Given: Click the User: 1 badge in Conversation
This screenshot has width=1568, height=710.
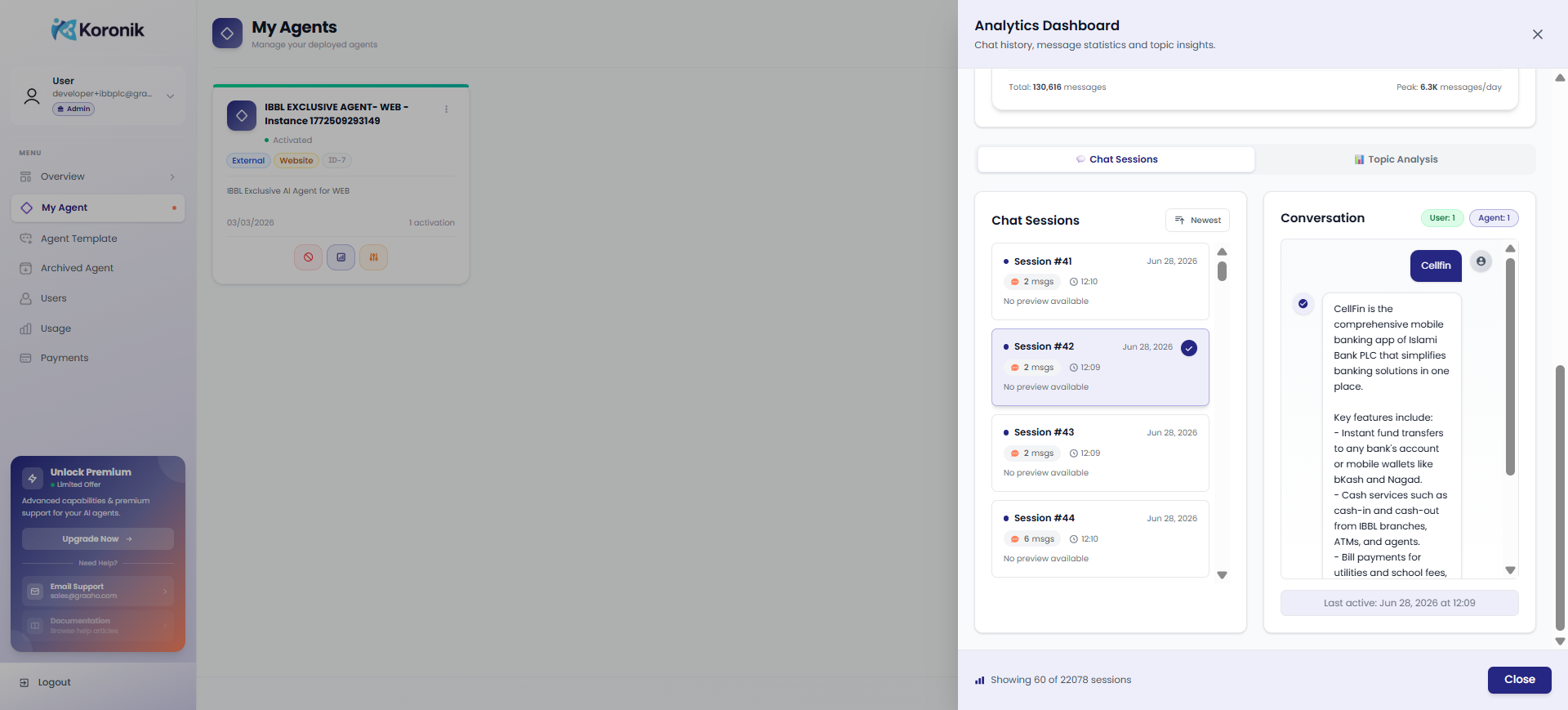Looking at the screenshot, I should 1442,218.
